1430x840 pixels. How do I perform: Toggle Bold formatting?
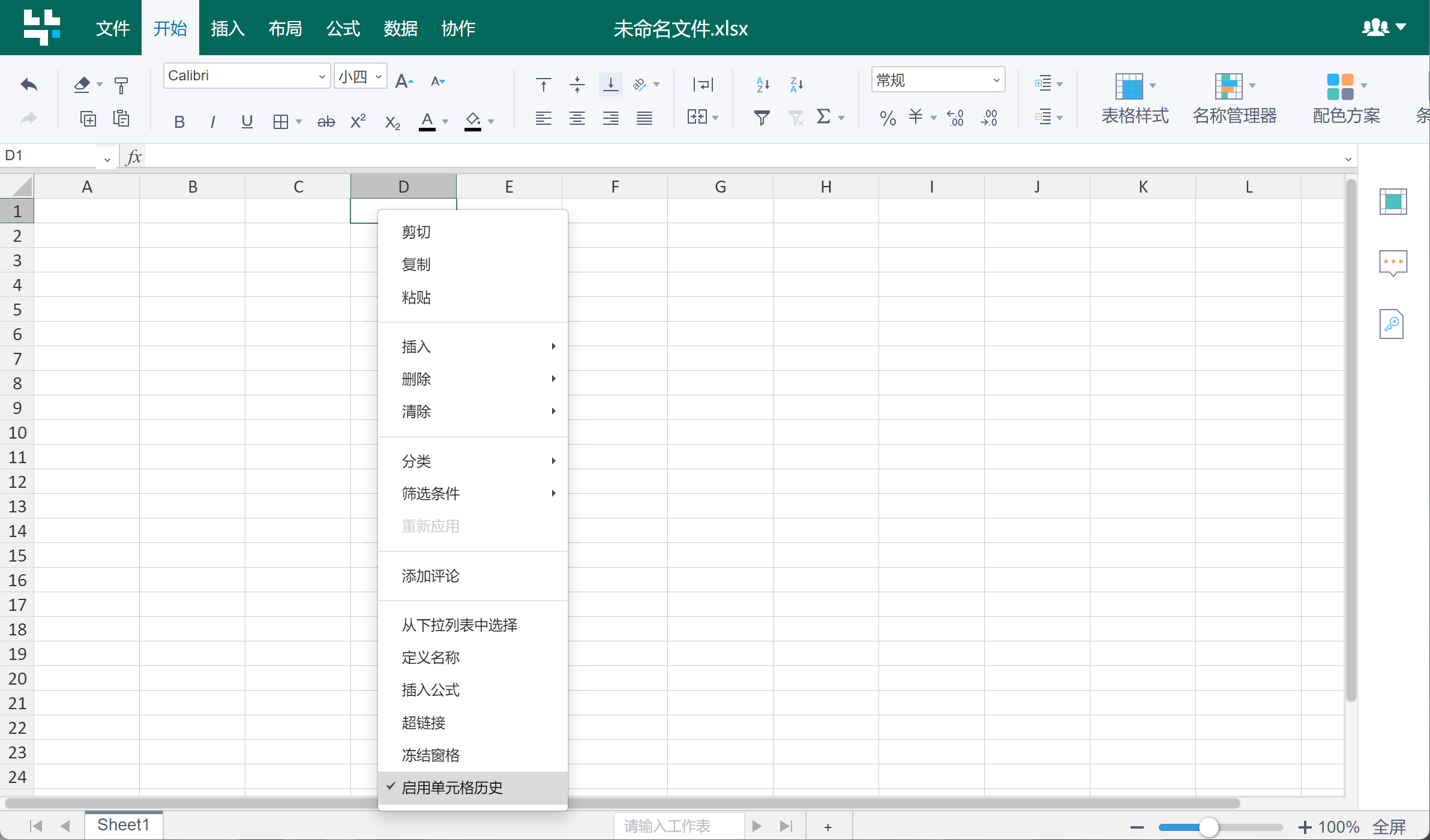(x=179, y=122)
